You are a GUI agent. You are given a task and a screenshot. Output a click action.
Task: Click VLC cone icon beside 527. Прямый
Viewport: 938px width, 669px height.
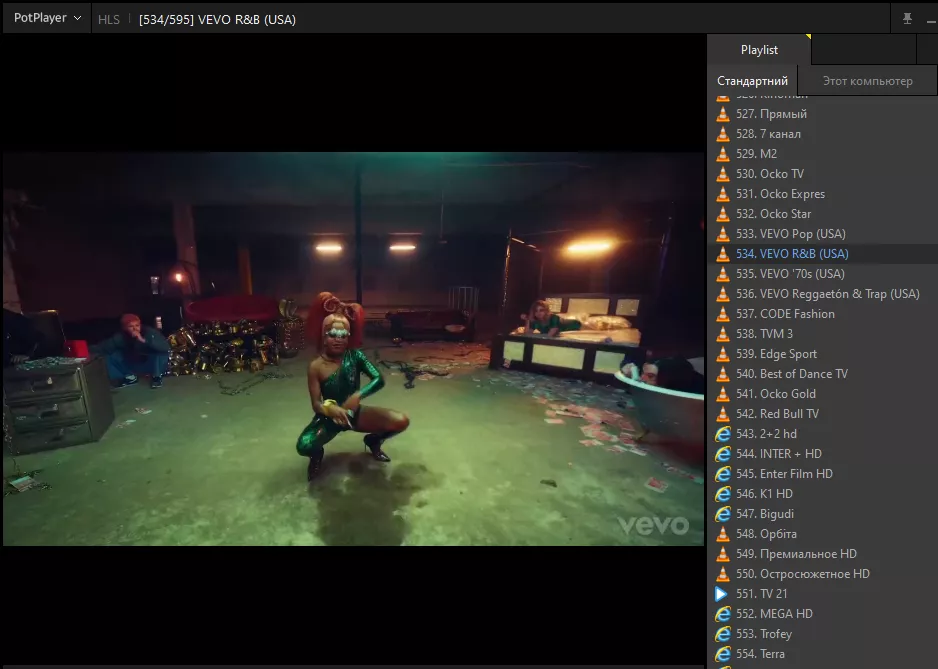pos(723,114)
